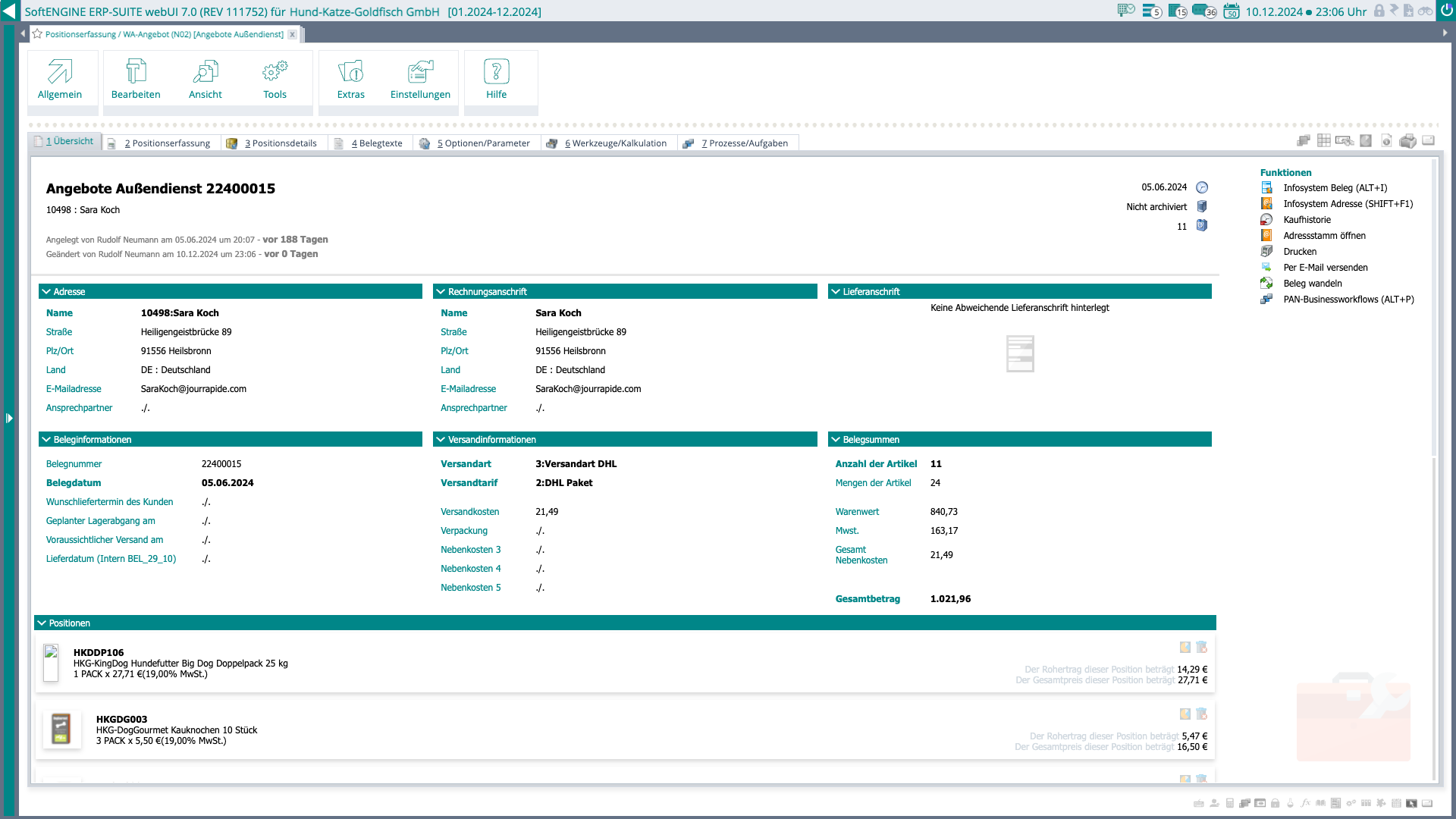Click the lock icon in the top bar

pos(1379,11)
